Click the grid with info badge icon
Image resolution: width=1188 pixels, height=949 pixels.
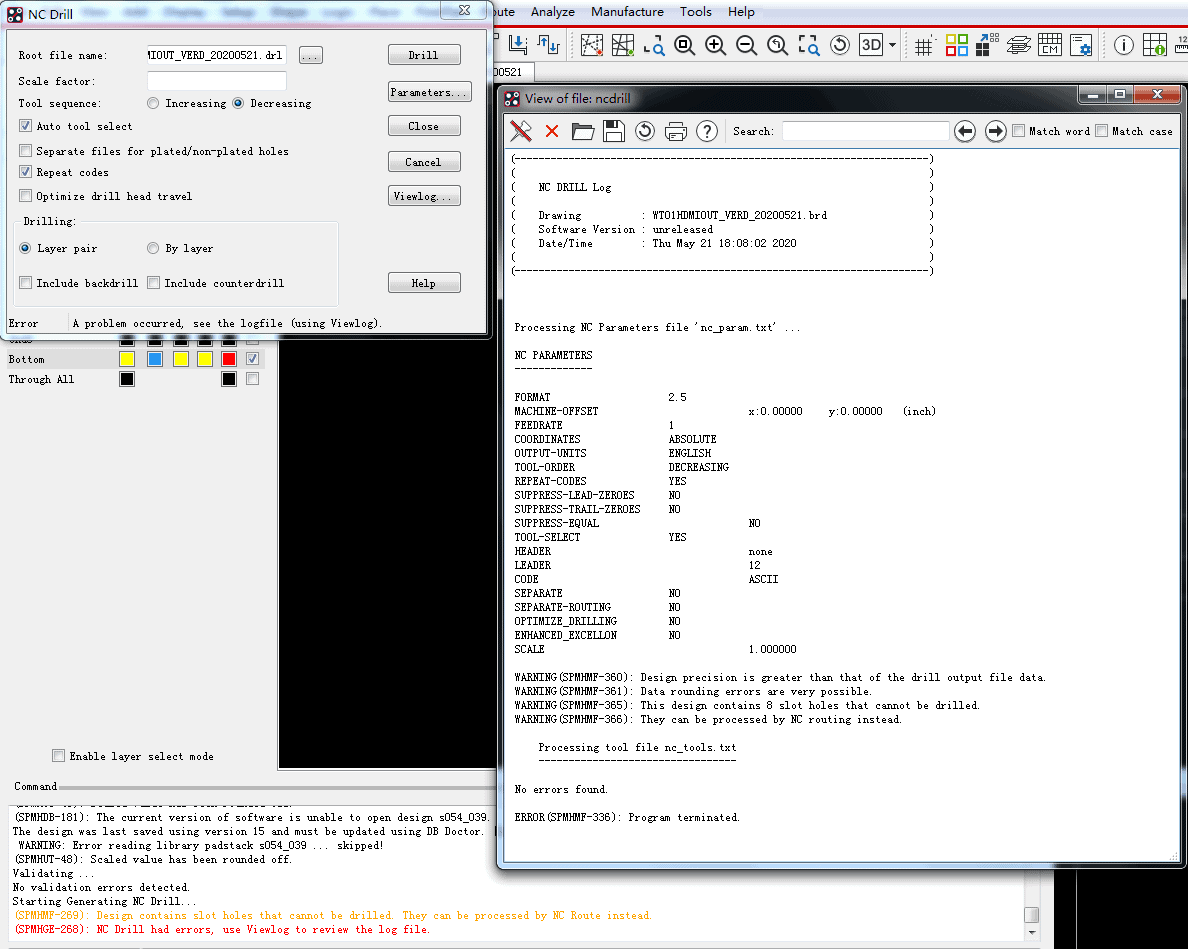pyautogui.click(x=1155, y=45)
